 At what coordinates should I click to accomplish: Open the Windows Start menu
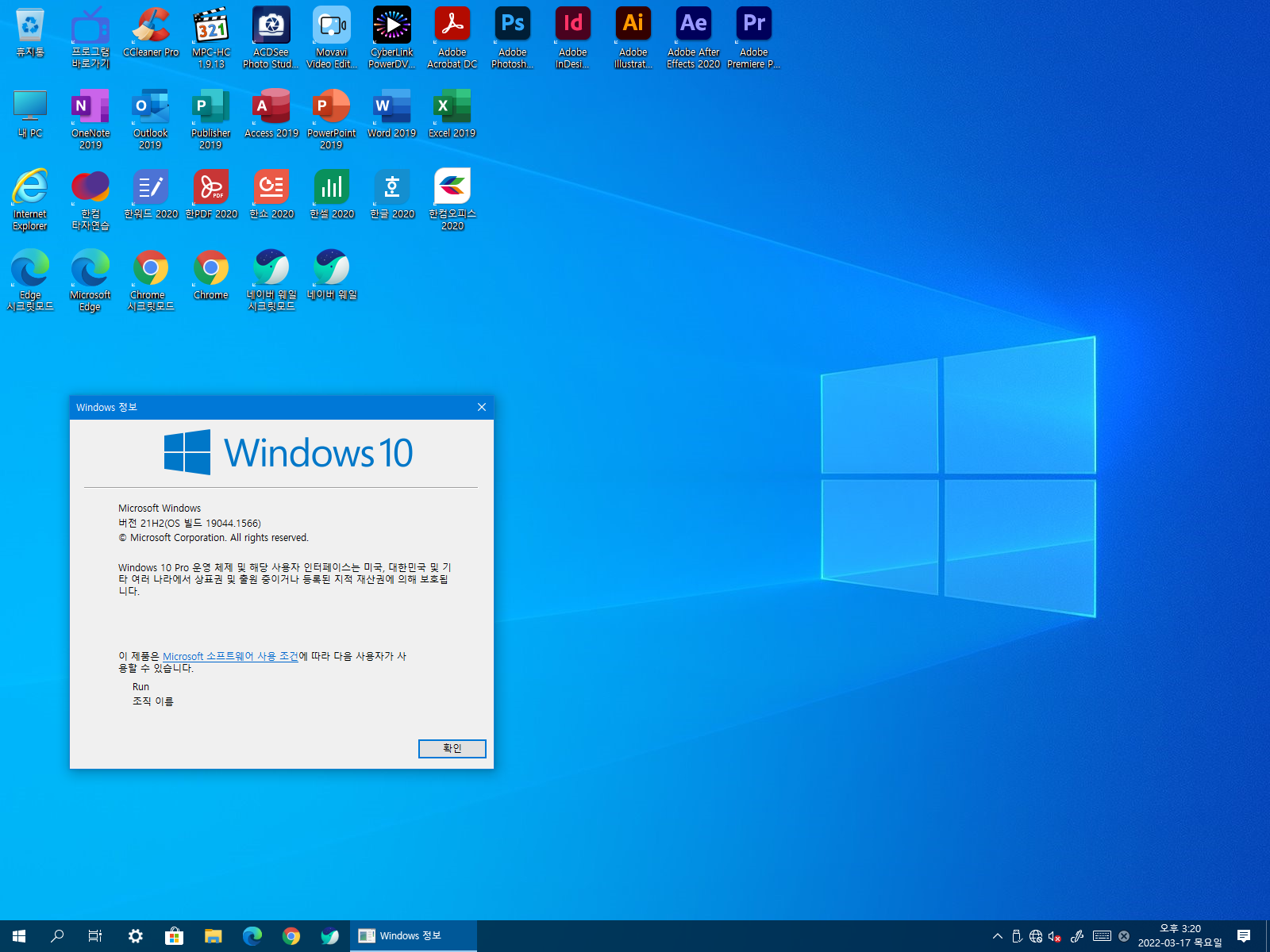[19, 936]
